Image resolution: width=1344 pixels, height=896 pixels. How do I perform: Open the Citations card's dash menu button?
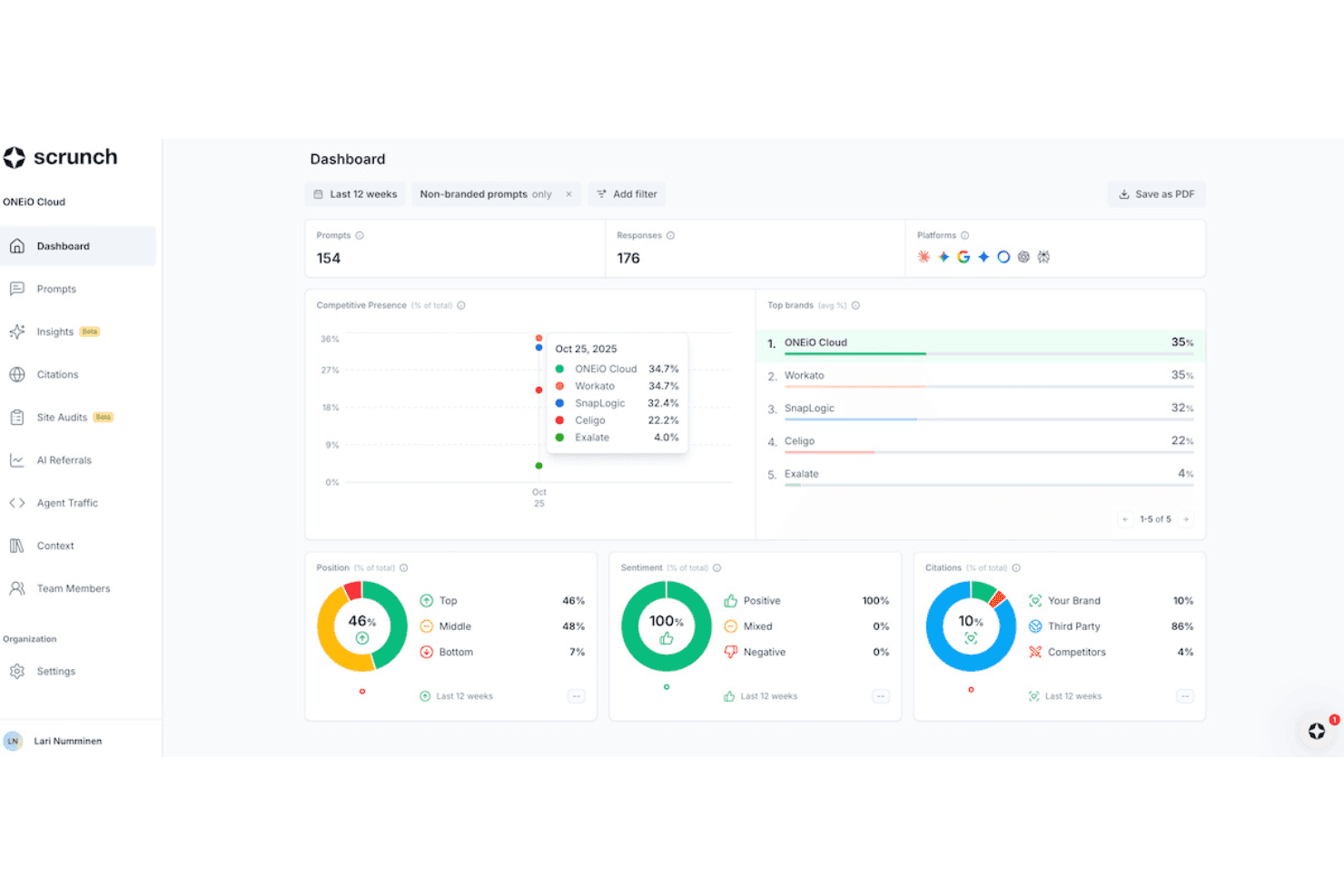[1185, 696]
